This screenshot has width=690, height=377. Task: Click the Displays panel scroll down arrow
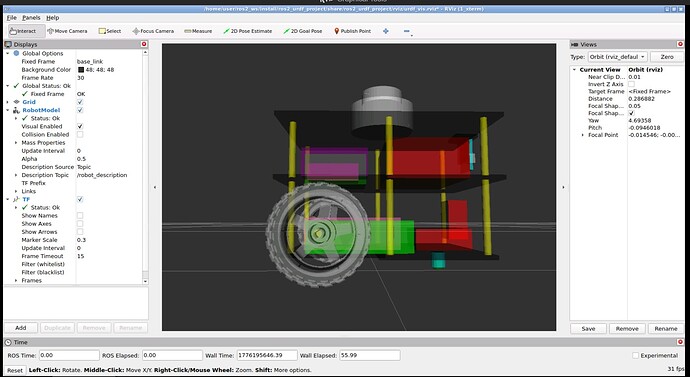(145, 281)
